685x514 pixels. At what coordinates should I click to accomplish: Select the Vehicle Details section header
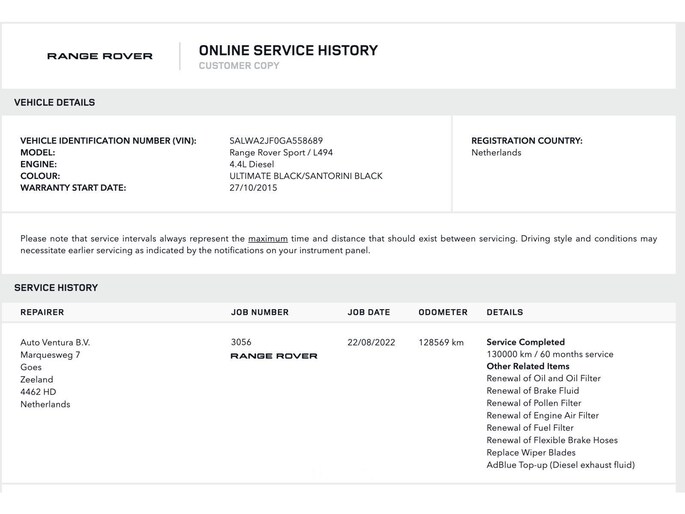tap(55, 102)
